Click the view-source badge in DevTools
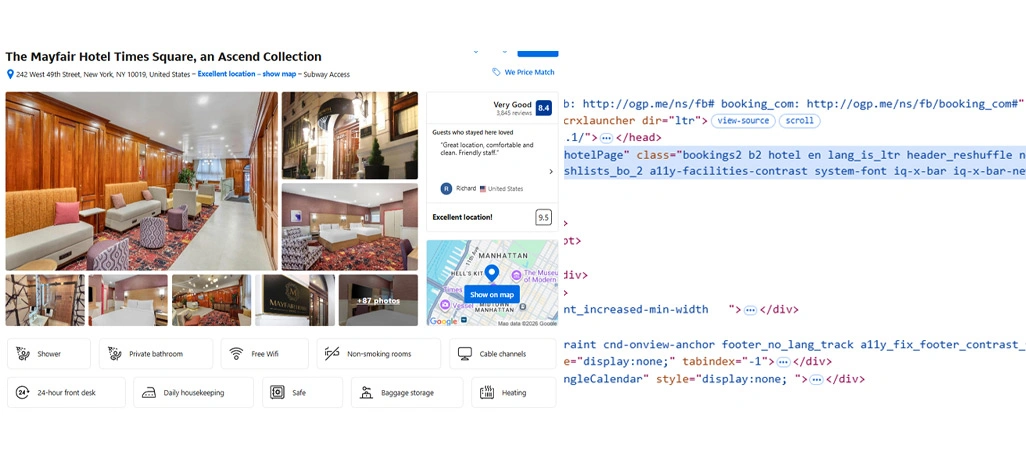The height and width of the screenshot is (466, 1026). pyautogui.click(x=743, y=121)
